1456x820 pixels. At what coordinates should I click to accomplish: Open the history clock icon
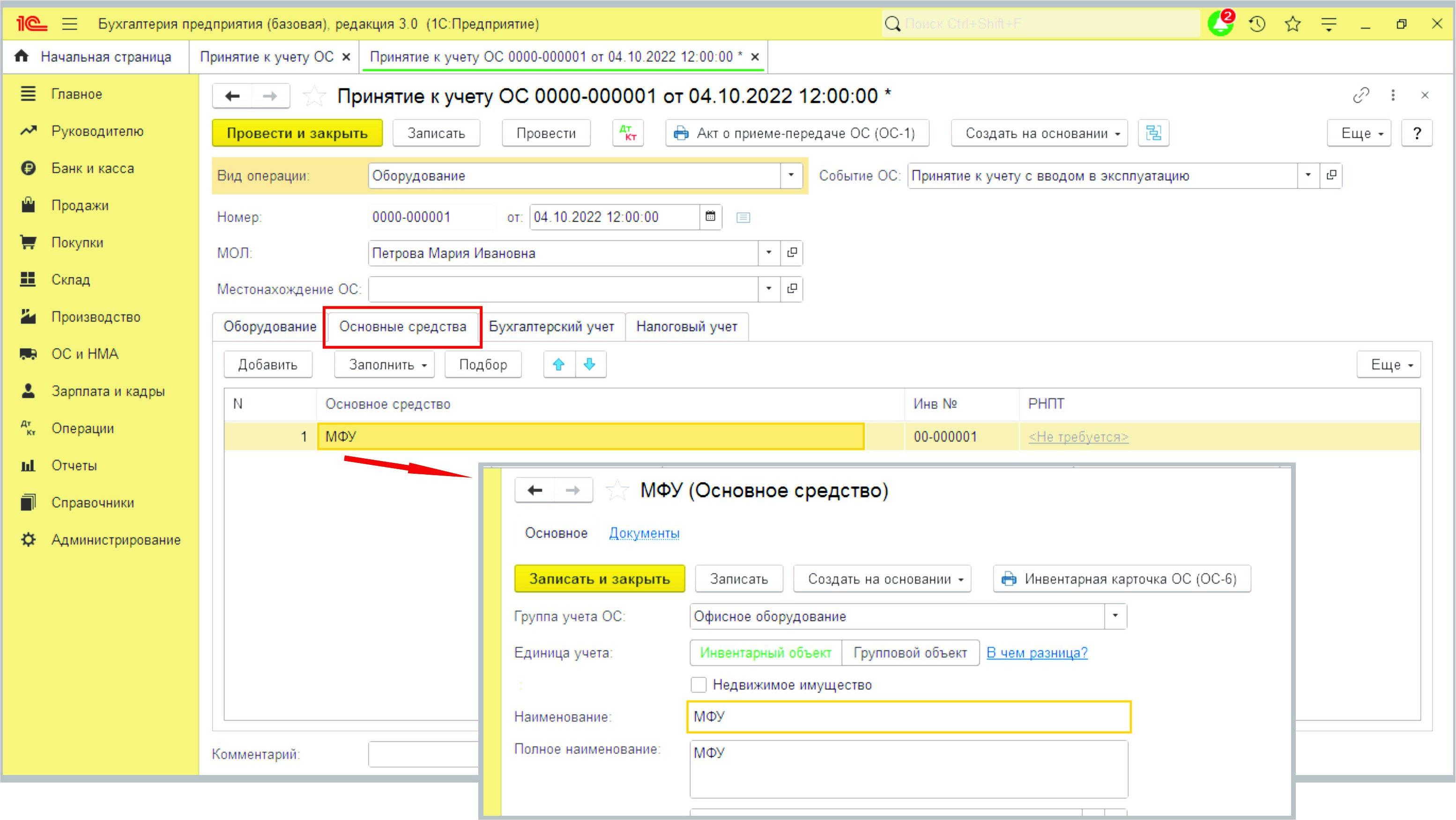click(1257, 24)
